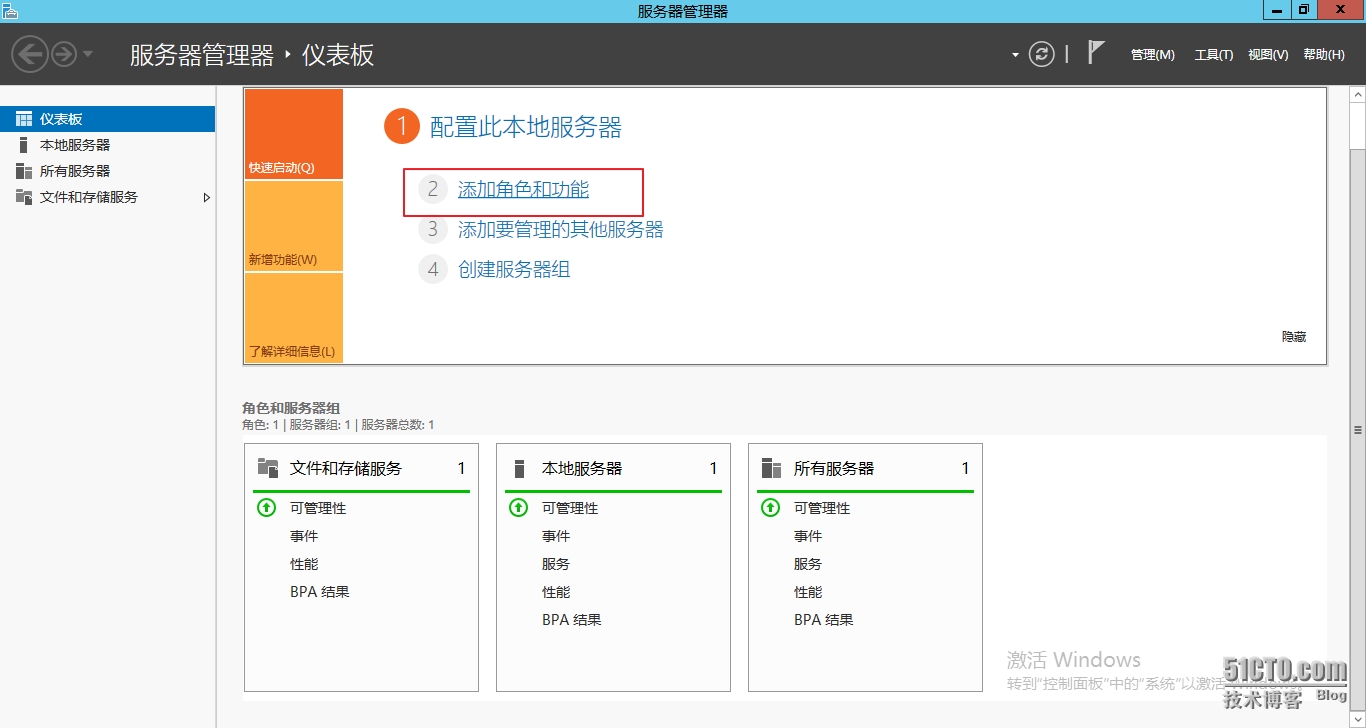Select the 快速启动(Q) orange tile
Screen dimensions: 1366x728
tap(293, 134)
